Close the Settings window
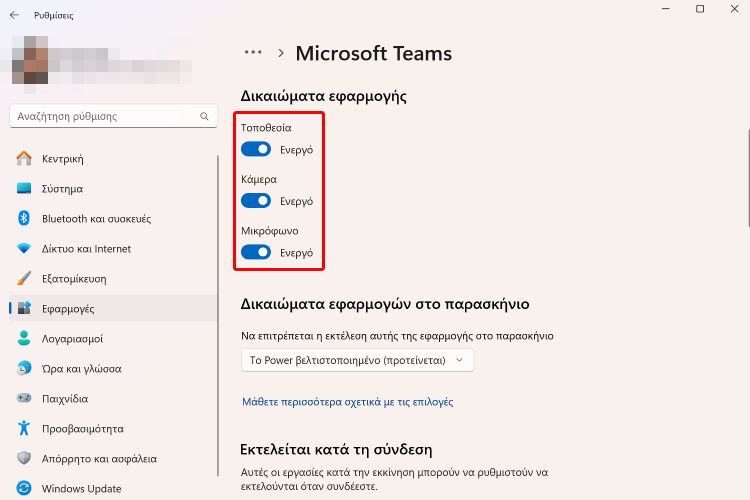The image size is (750, 500). (734, 9)
